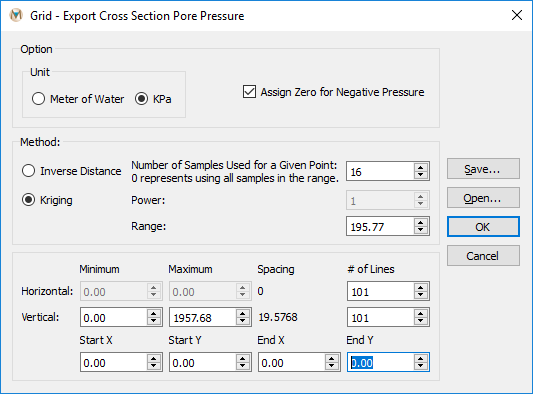Confirm the dialog with OK
The width and height of the screenshot is (533, 394).
(483, 226)
